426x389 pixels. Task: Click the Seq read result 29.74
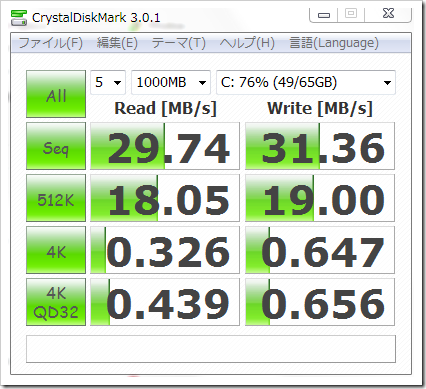165,146
